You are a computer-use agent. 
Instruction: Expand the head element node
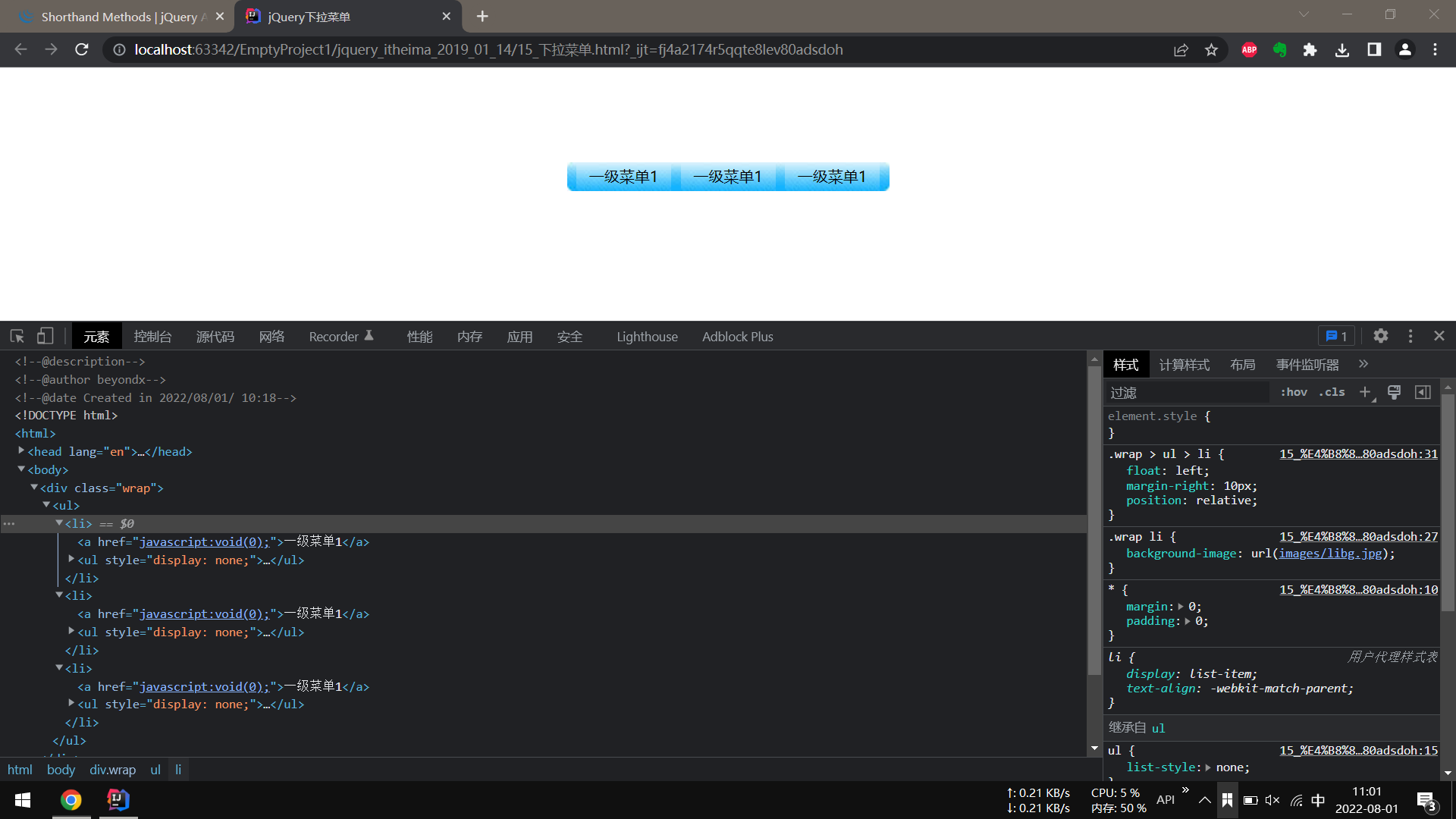(x=21, y=450)
